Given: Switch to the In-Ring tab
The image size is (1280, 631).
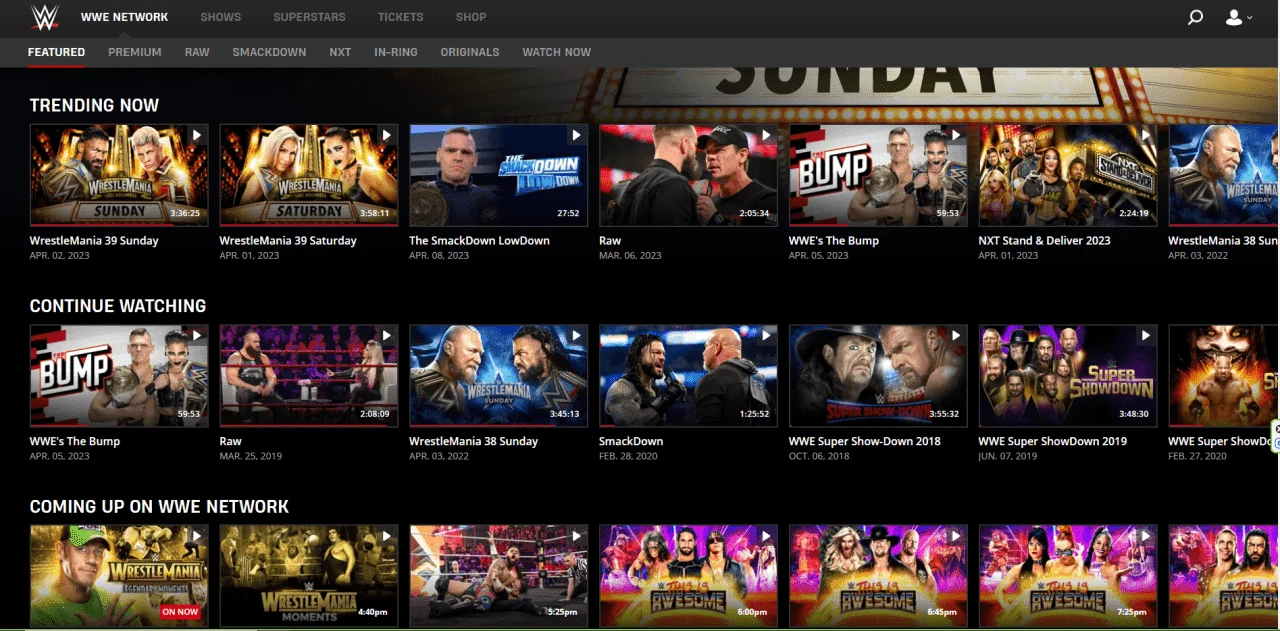Looking at the screenshot, I should [x=396, y=52].
